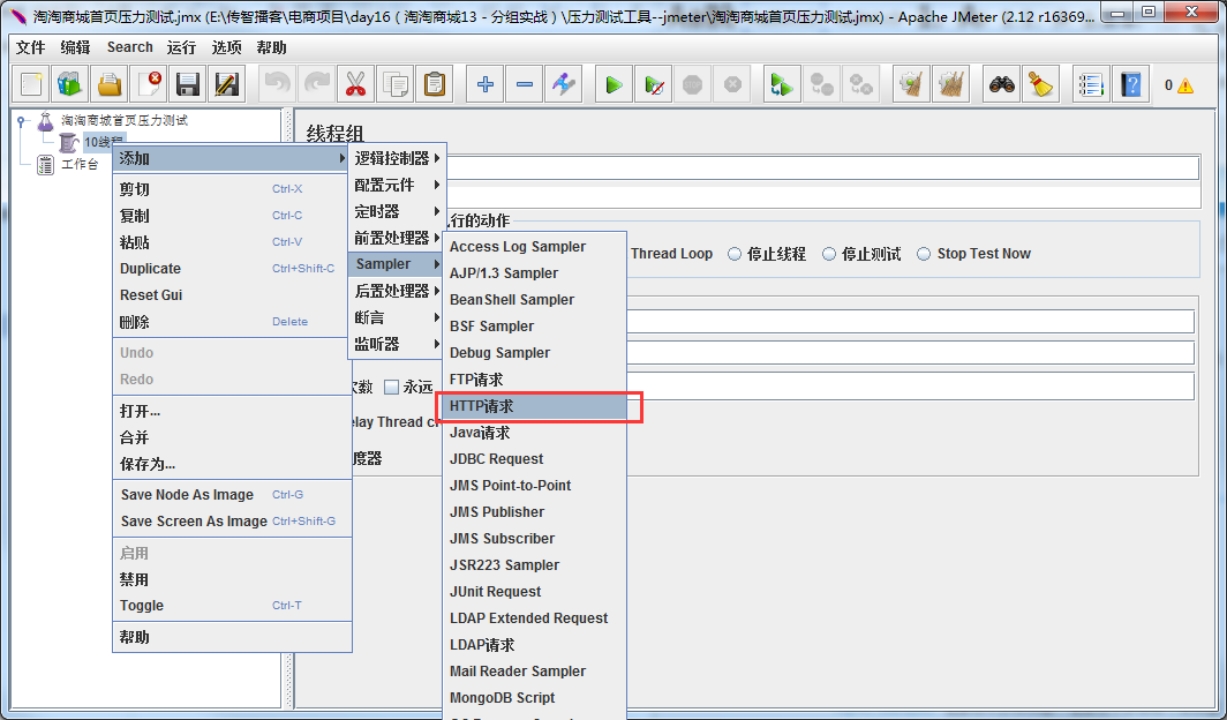Click the Shutdown toolbar icon
The image size is (1227, 720).
[x=733, y=84]
